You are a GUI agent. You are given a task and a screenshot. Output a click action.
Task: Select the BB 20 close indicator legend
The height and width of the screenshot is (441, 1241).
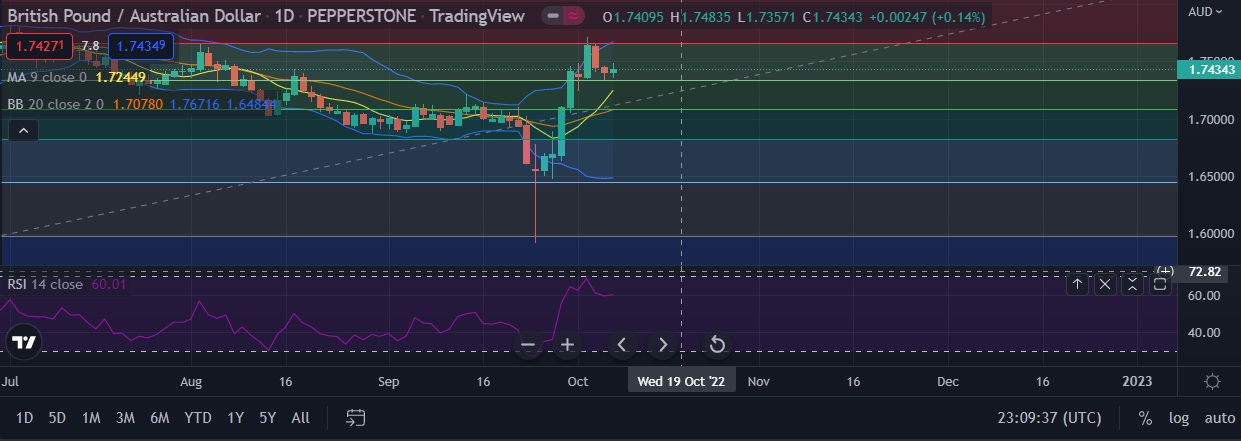pos(55,103)
